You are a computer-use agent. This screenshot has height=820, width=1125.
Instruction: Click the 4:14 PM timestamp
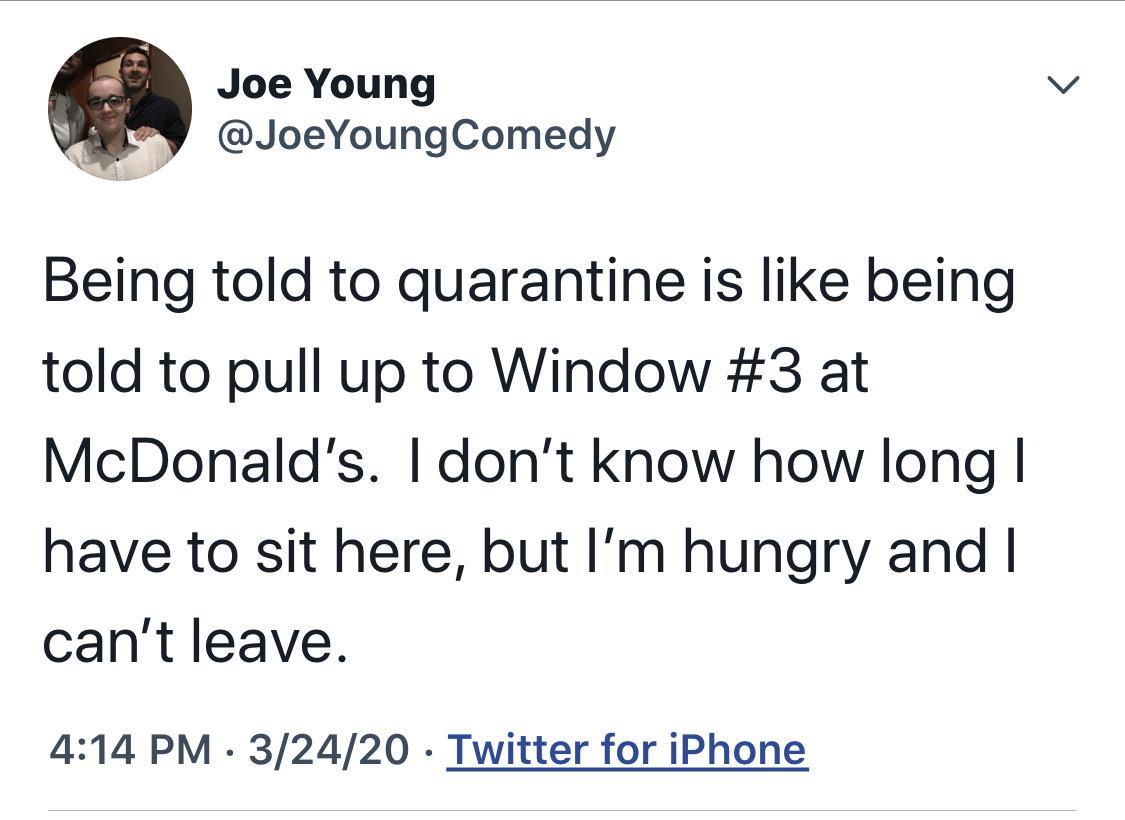click(x=130, y=749)
